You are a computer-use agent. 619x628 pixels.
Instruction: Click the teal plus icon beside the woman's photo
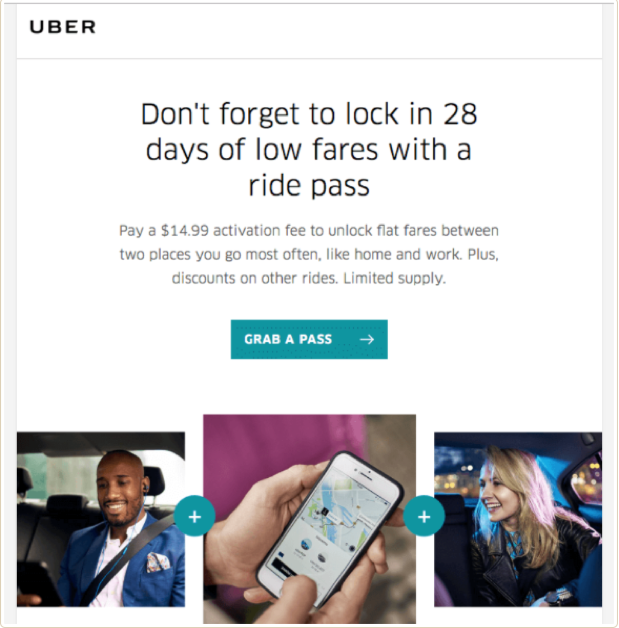[x=424, y=516]
